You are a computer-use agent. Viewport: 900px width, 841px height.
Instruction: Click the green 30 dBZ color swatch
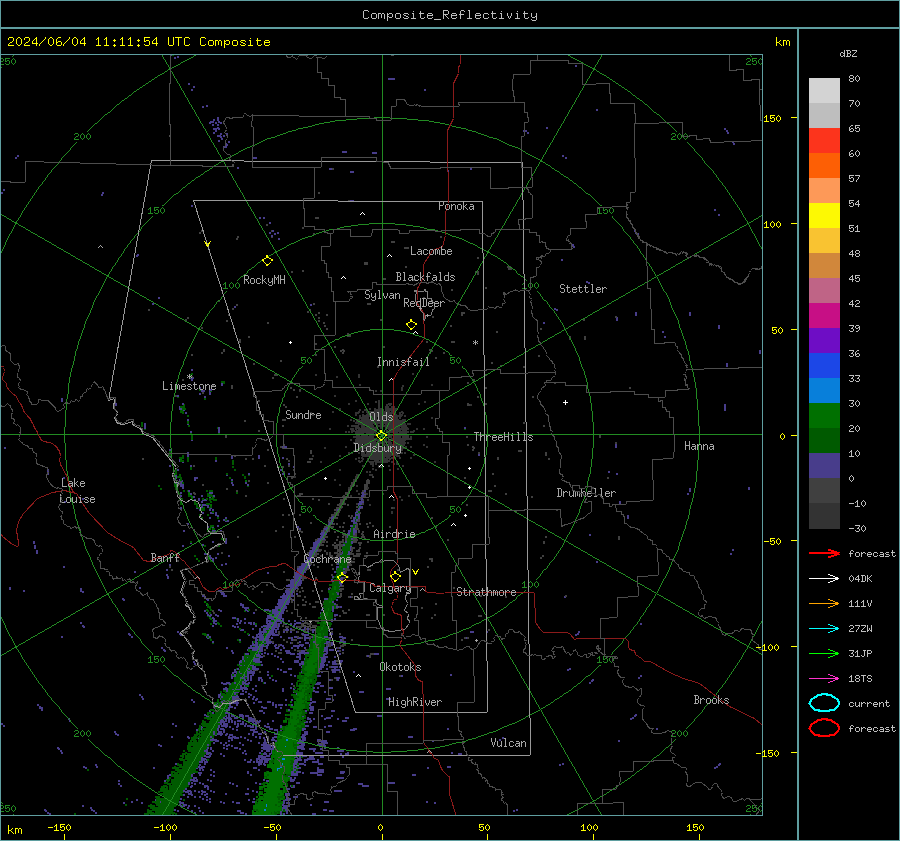point(824,416)
